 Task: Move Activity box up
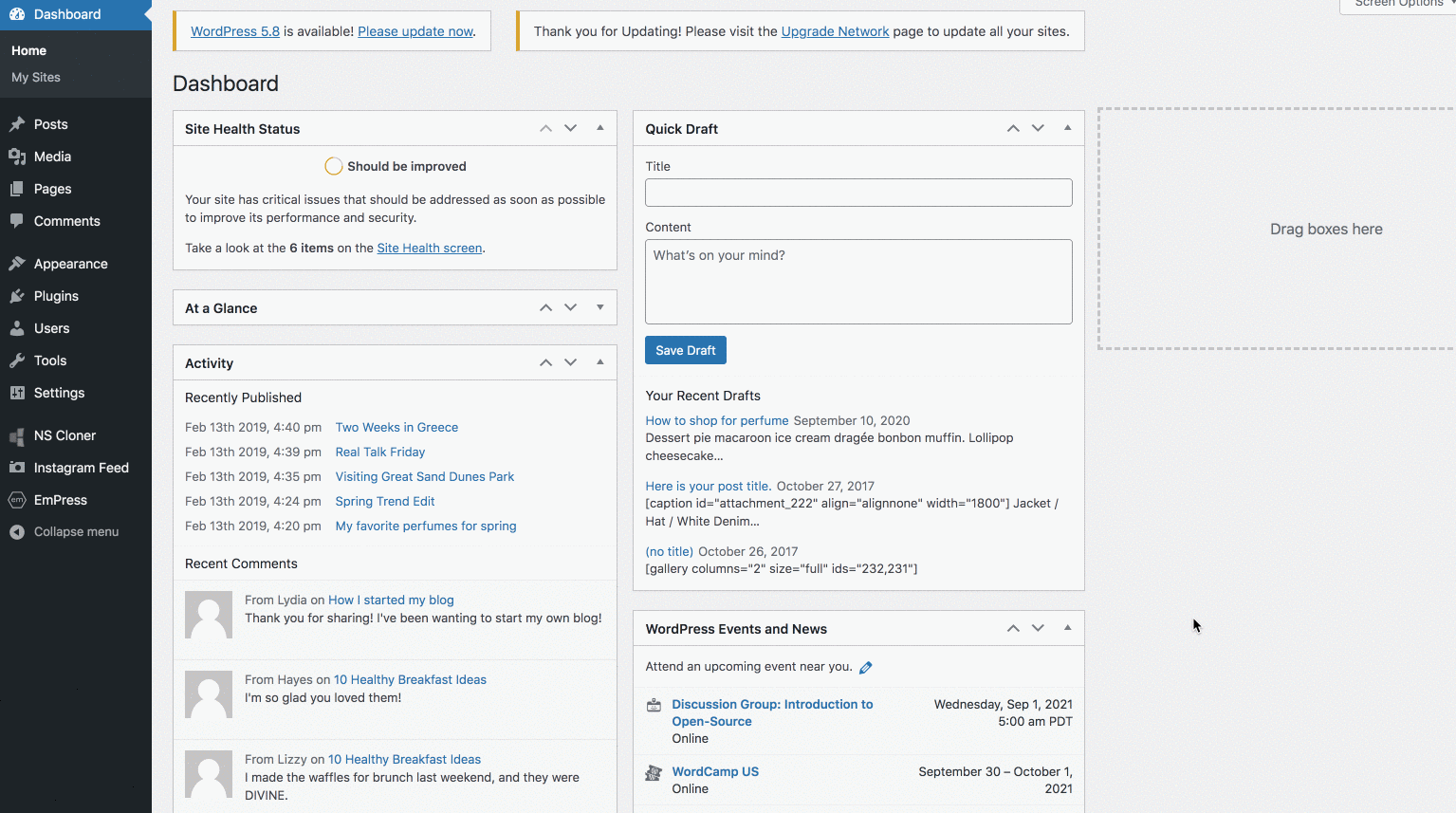[545, 362]
